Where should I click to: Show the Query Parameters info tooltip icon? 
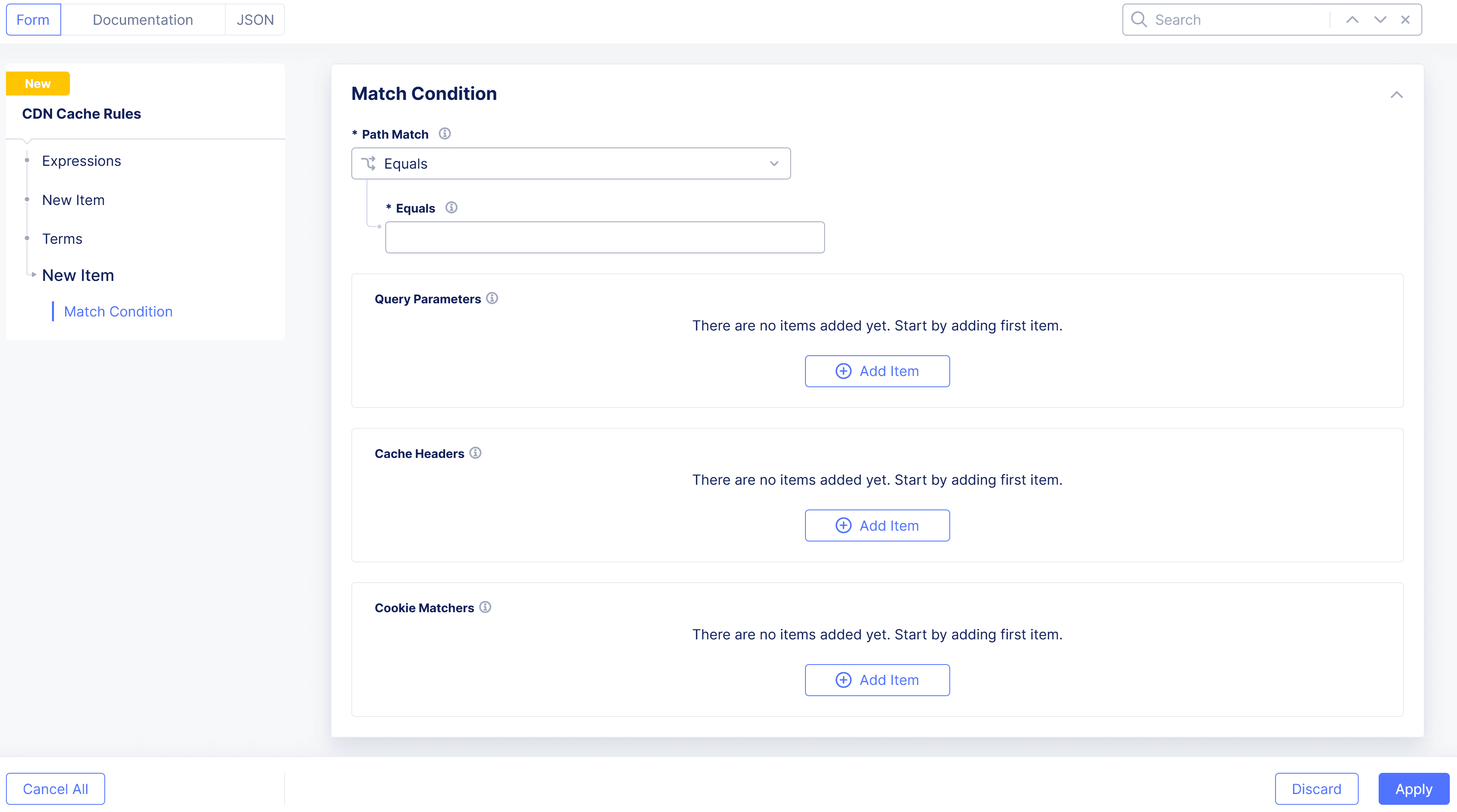(x=492, y=299)
